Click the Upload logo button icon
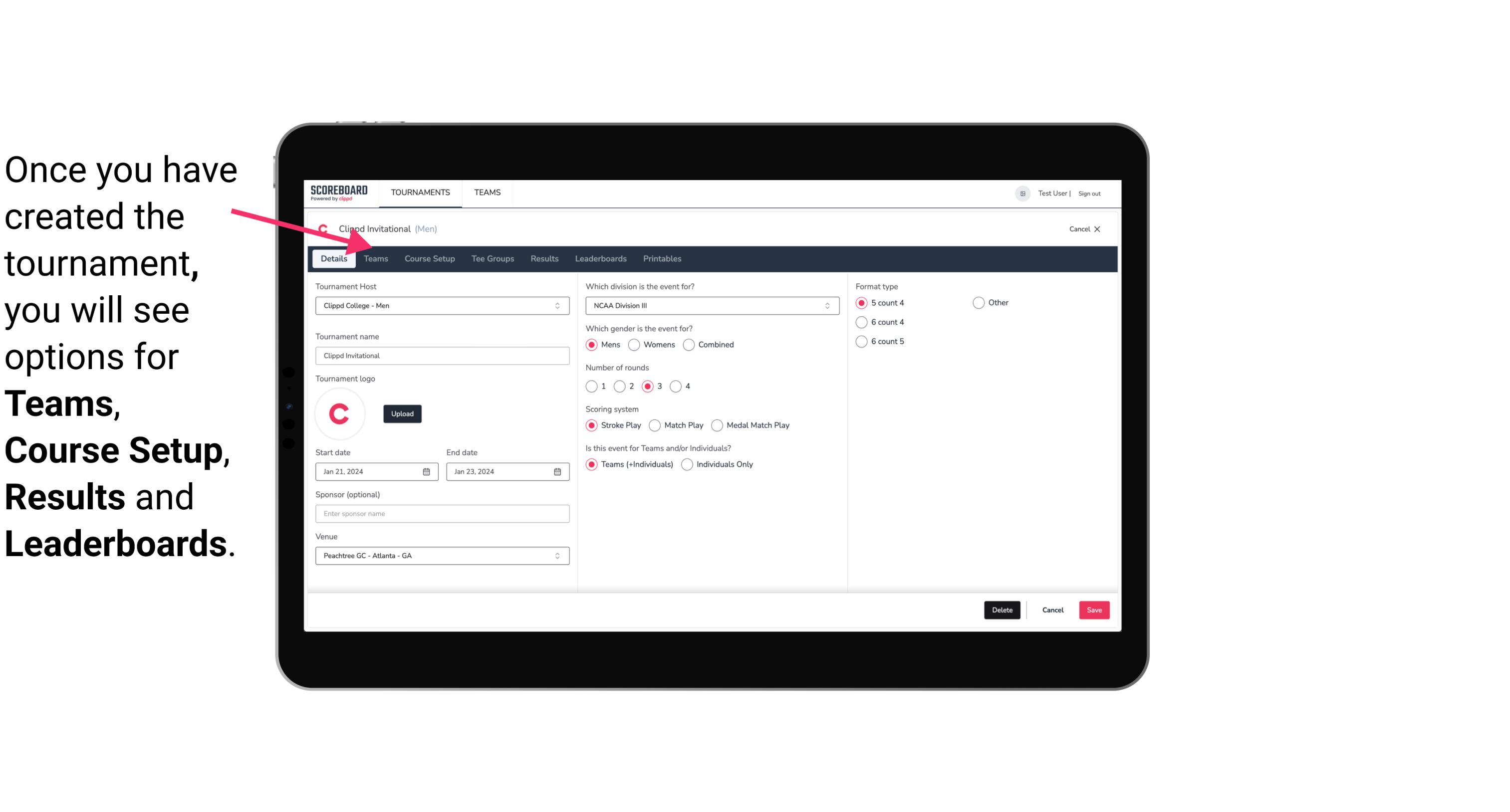The width and height of the screenshot is (1510, 812). click(x=402, y=413)
